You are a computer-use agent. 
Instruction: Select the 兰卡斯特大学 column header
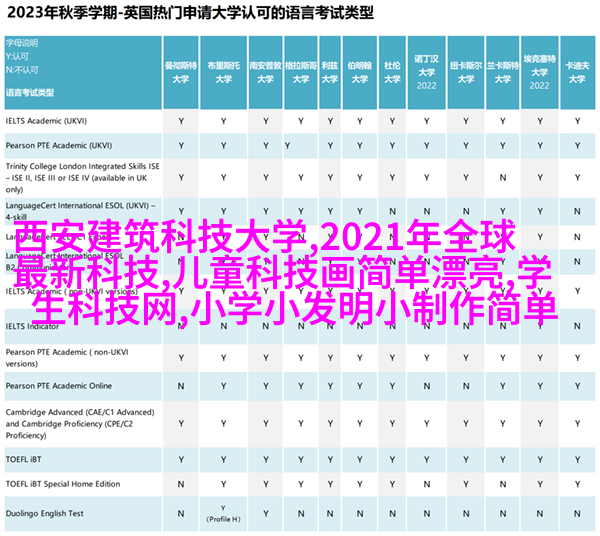tap(502, 72)
